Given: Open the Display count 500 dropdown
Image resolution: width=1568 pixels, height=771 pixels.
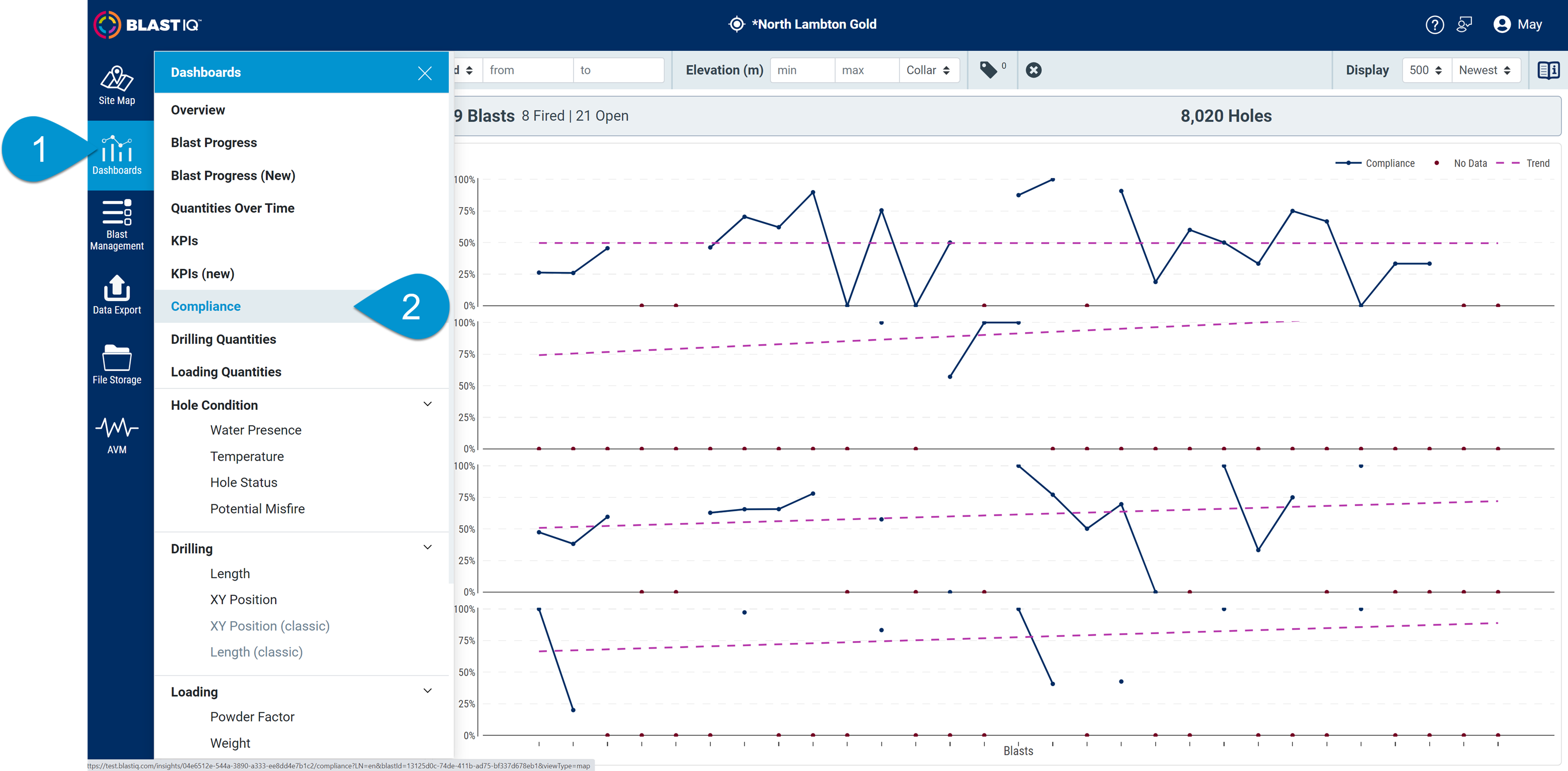Looking at the screenshot, I should (1425, 70).
